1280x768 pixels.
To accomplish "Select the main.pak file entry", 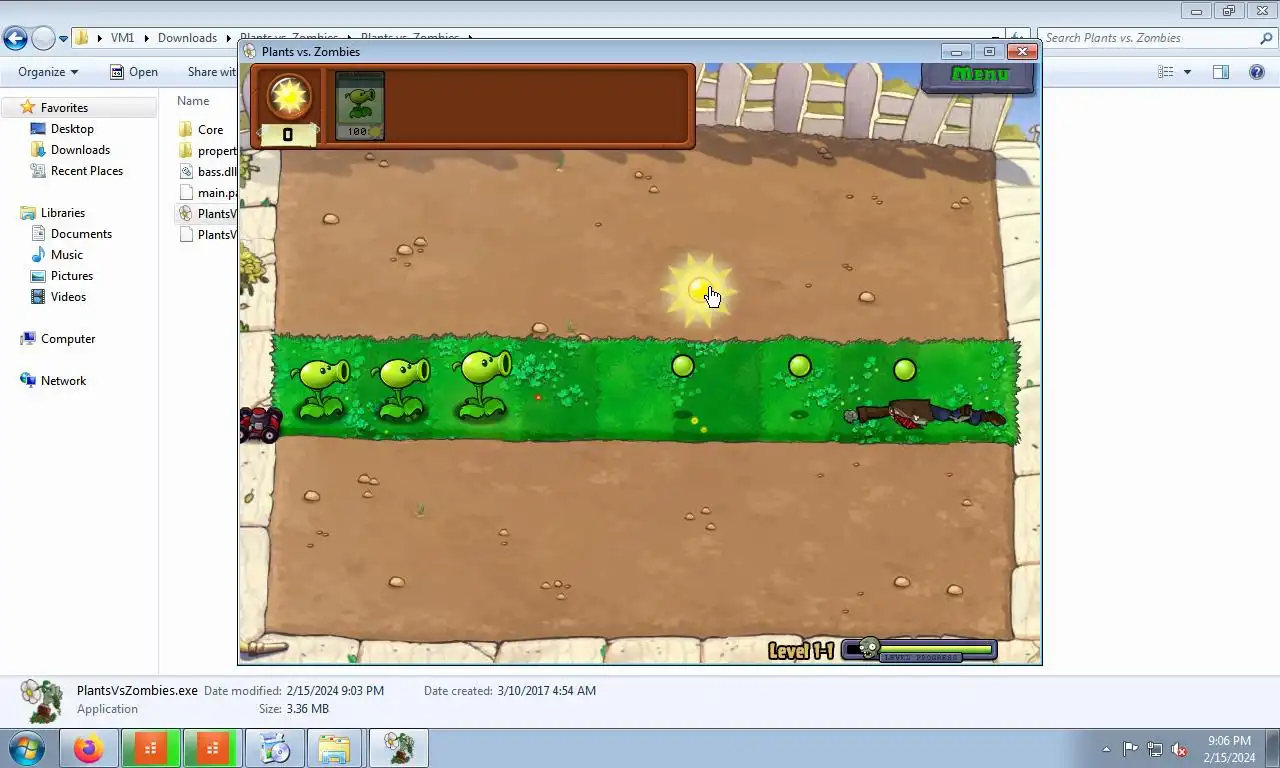I will point(208,193).
